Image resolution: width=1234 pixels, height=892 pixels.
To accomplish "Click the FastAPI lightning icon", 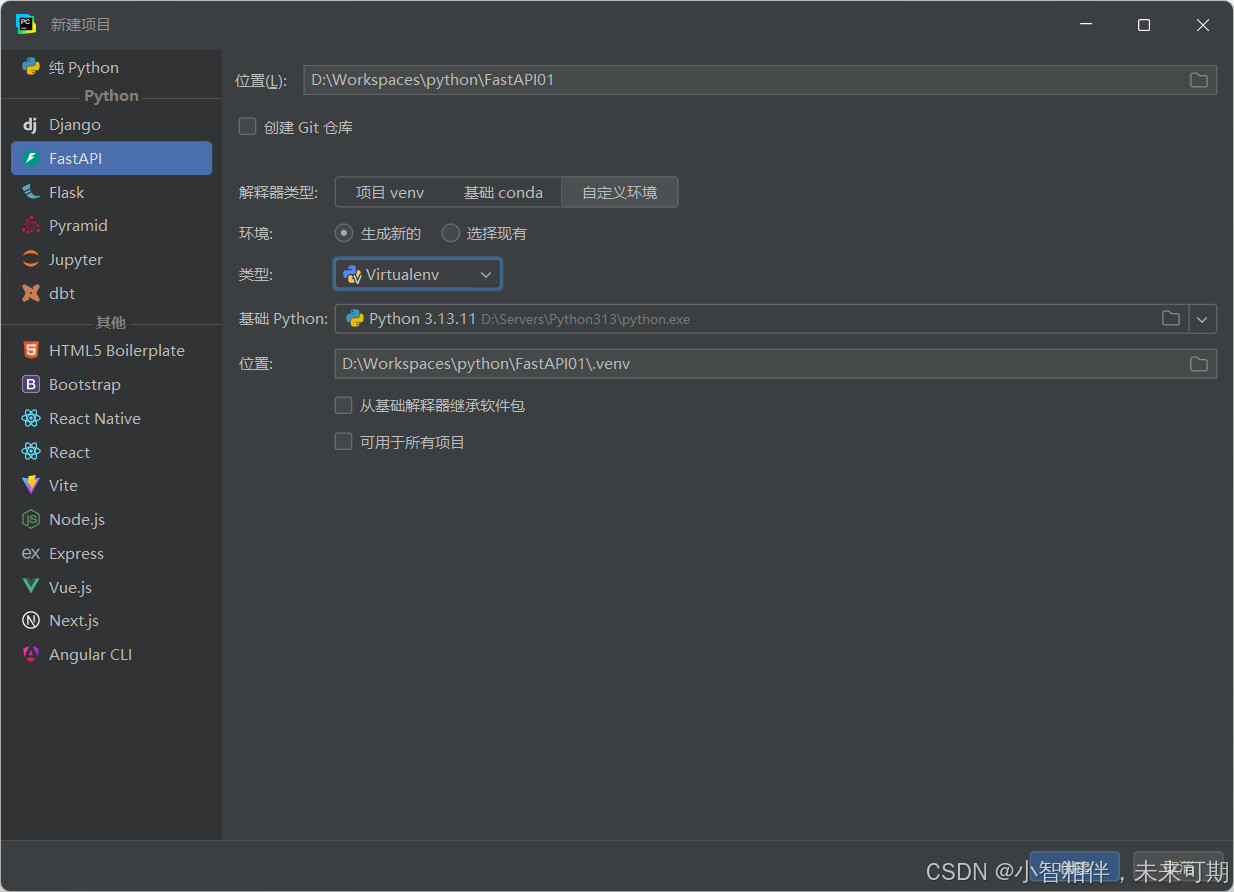I will (31, 158).
